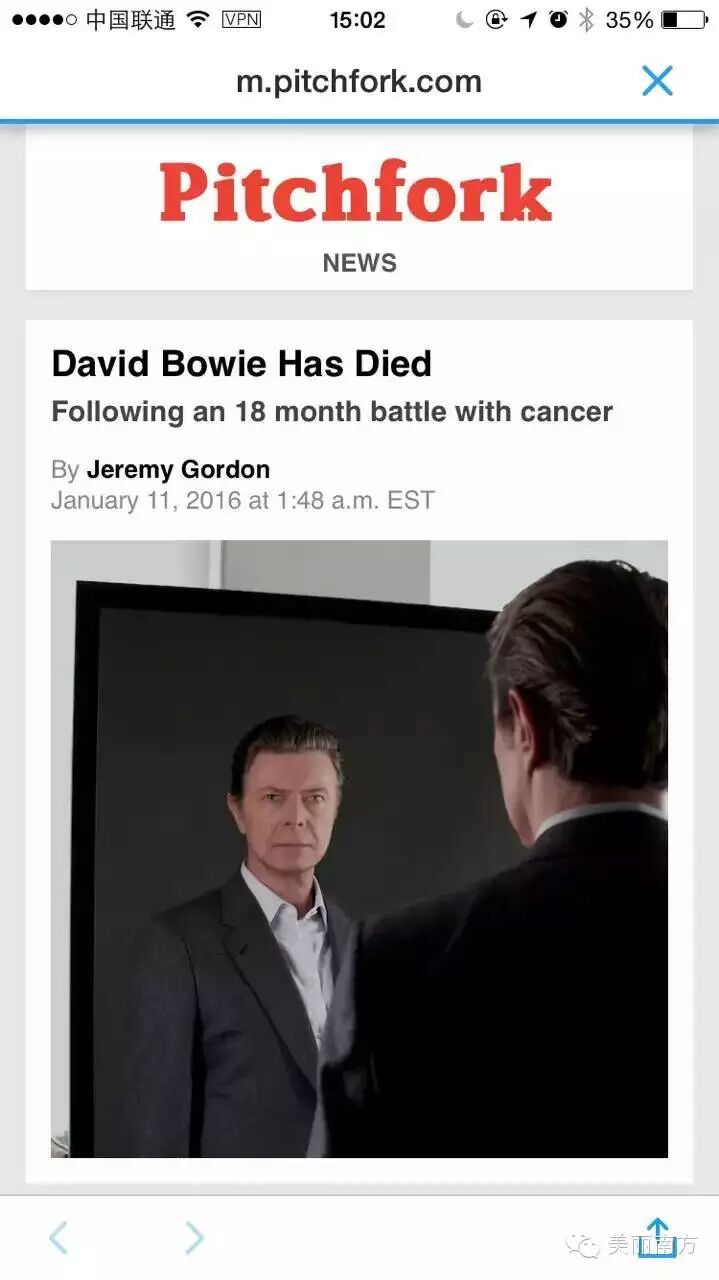The height and width of the screenshot is (1280, 719).
Task: Tap the David Bowie Has Died headline
Action: (241, 364)
